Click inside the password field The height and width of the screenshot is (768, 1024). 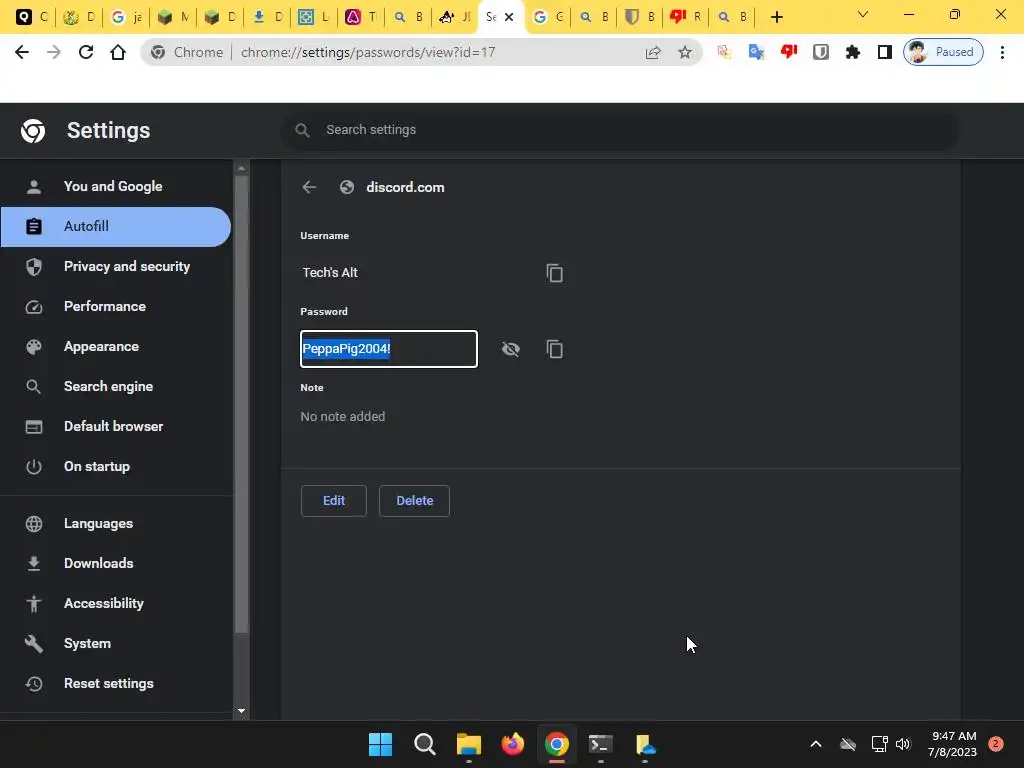point(389,349)
